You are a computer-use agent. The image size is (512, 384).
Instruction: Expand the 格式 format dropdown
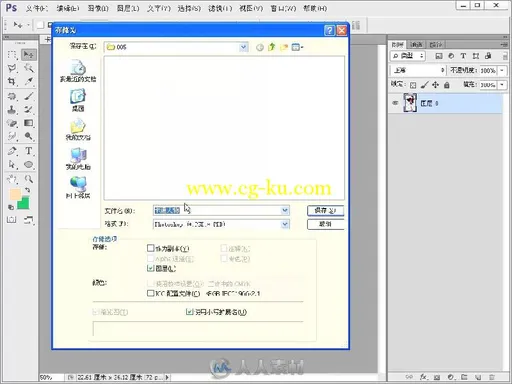[285, 224]
